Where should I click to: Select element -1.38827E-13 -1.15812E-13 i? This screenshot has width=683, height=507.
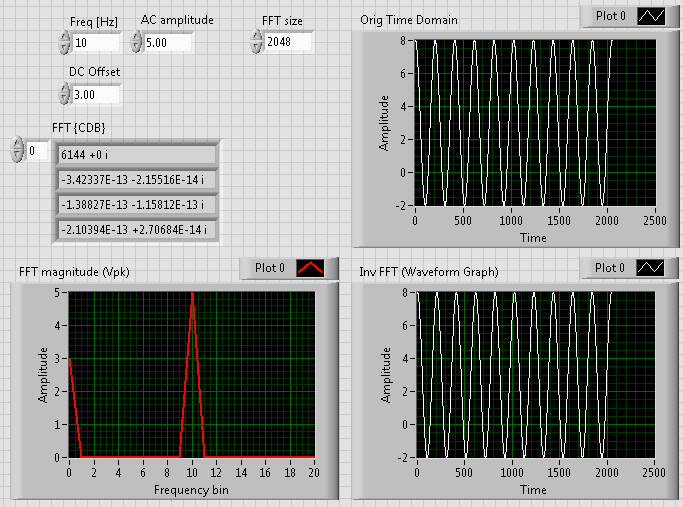[137, 204]
